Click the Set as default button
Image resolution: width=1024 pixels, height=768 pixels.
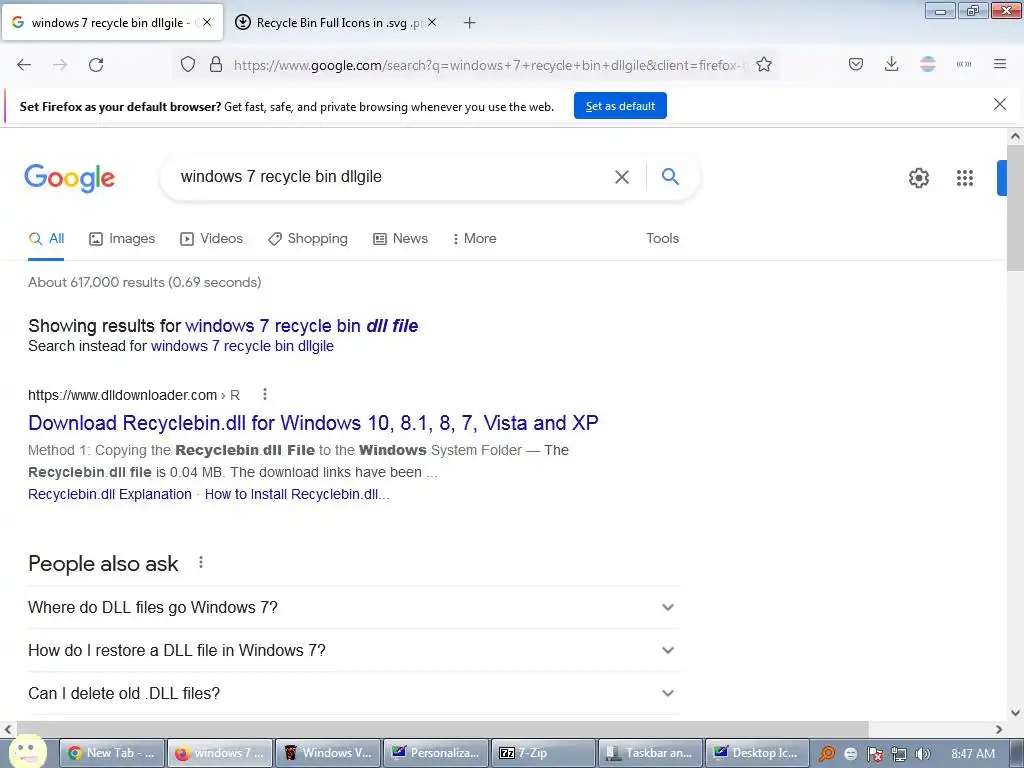click(x=620, y=106)
